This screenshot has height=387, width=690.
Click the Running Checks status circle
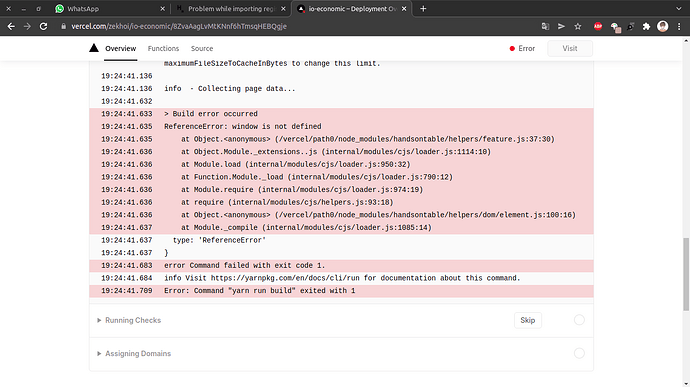point(579,320)
